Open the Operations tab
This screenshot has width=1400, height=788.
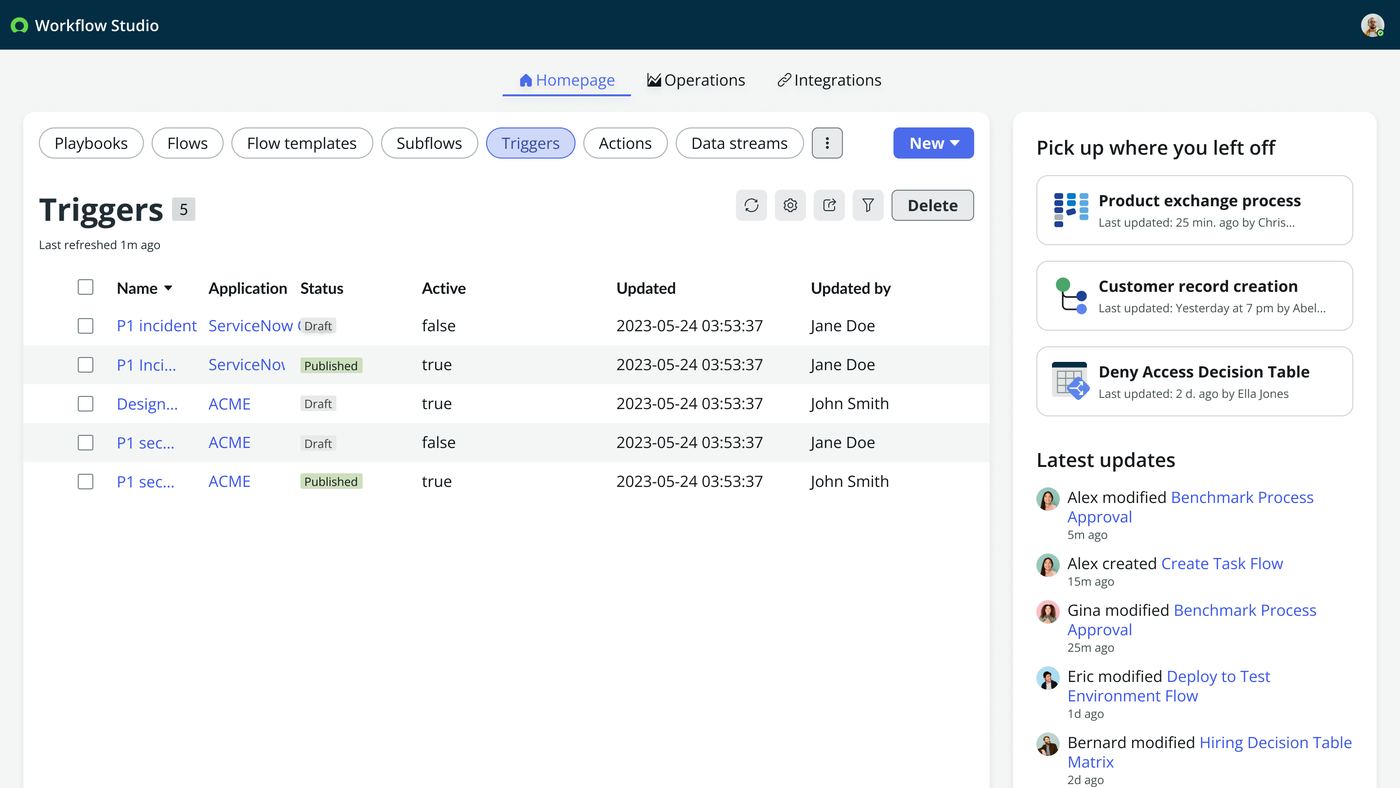coord(696,80)
